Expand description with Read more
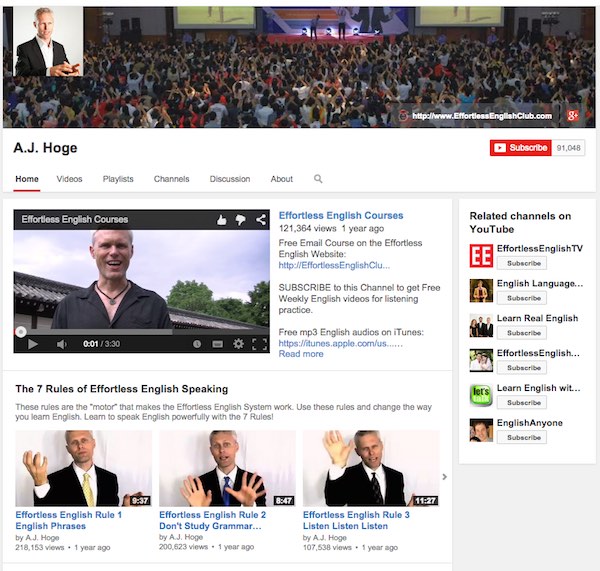600x571 pixels. [301, 354]
